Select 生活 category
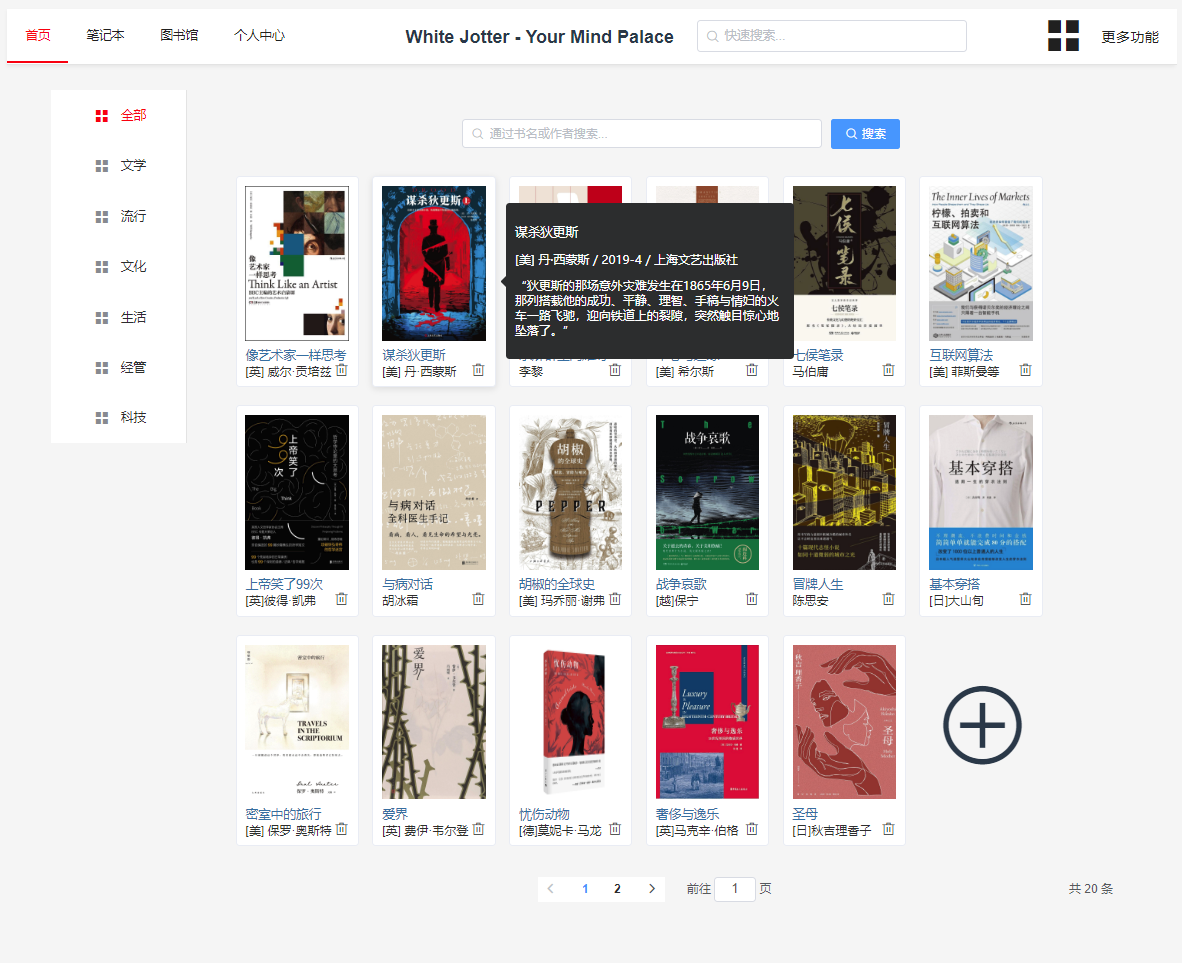 pos(118,317)
